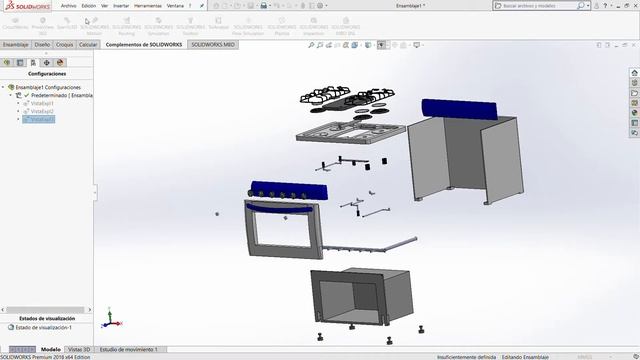Toggle the CircuitWorks add-in
640x360 pixels.
15,24
